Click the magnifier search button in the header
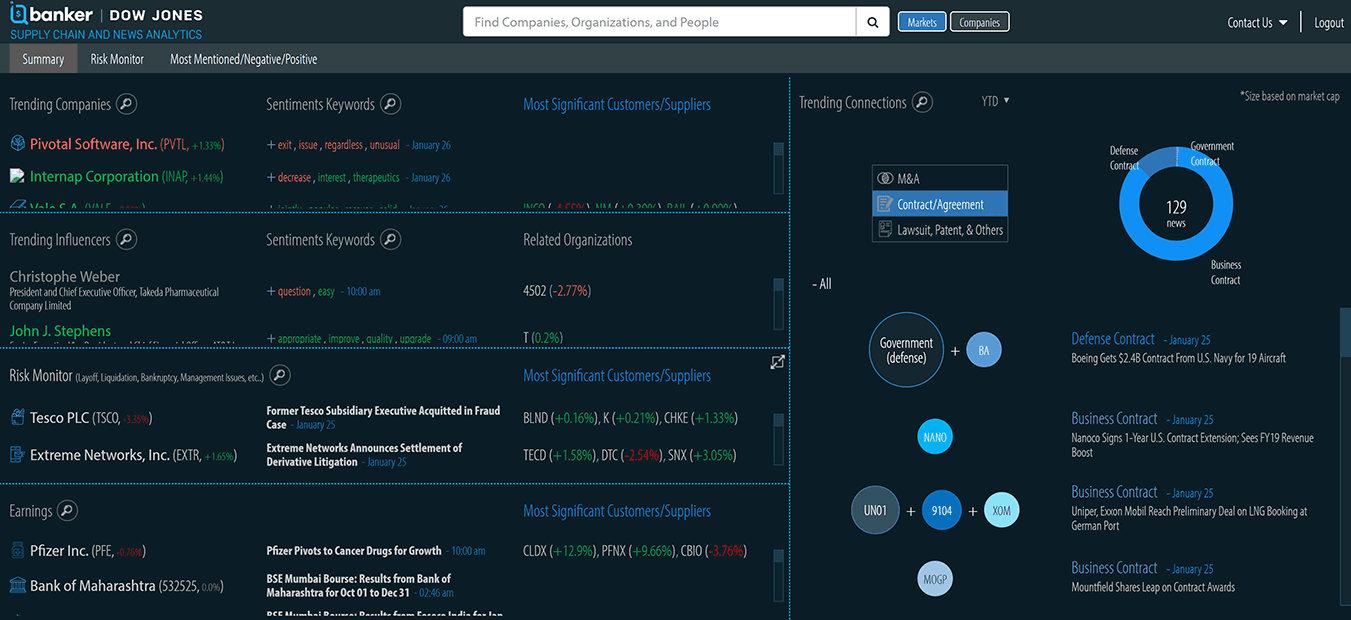The height and width of the screenshot is (620, 1351). [873, 22]
